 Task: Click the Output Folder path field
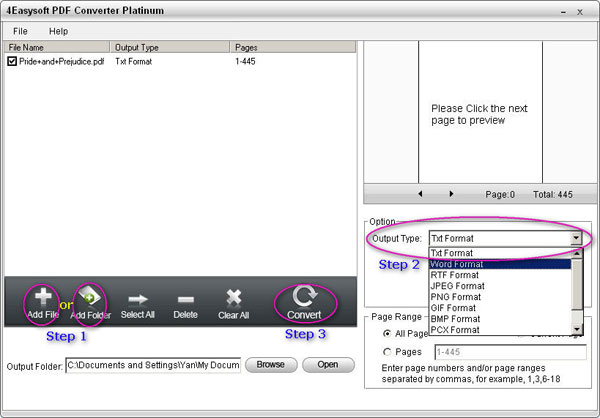point(153,365)
